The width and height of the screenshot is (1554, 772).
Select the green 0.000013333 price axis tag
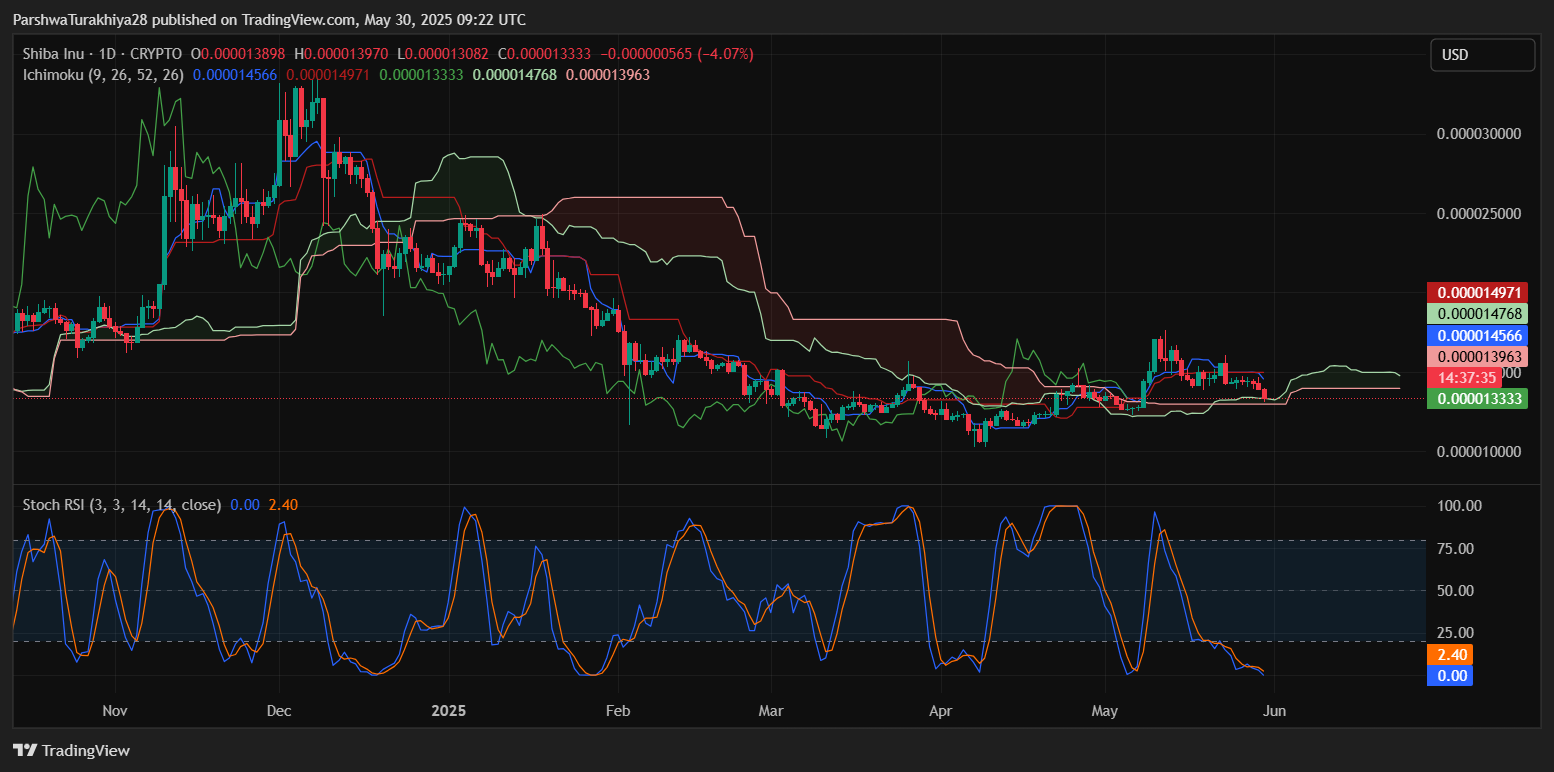pos(1477,399)
